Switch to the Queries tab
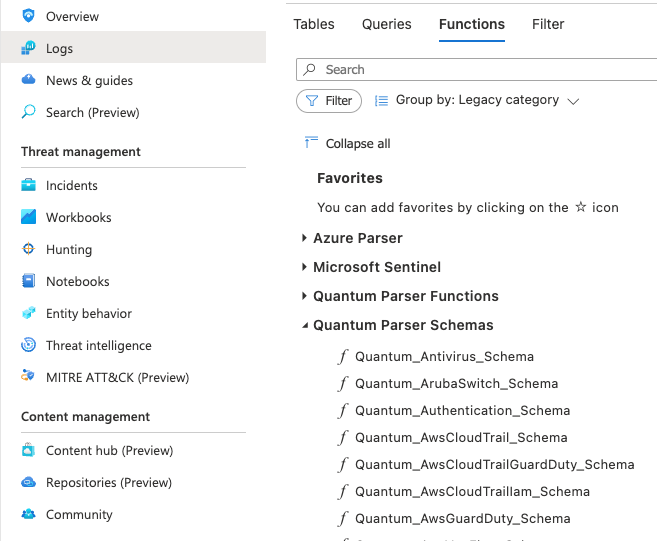 coord(386,24)
